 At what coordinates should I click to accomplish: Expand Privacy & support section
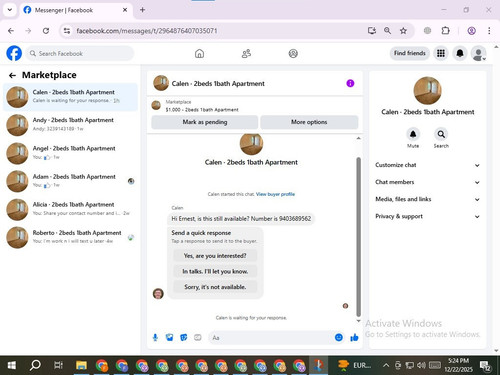point(427,216)
